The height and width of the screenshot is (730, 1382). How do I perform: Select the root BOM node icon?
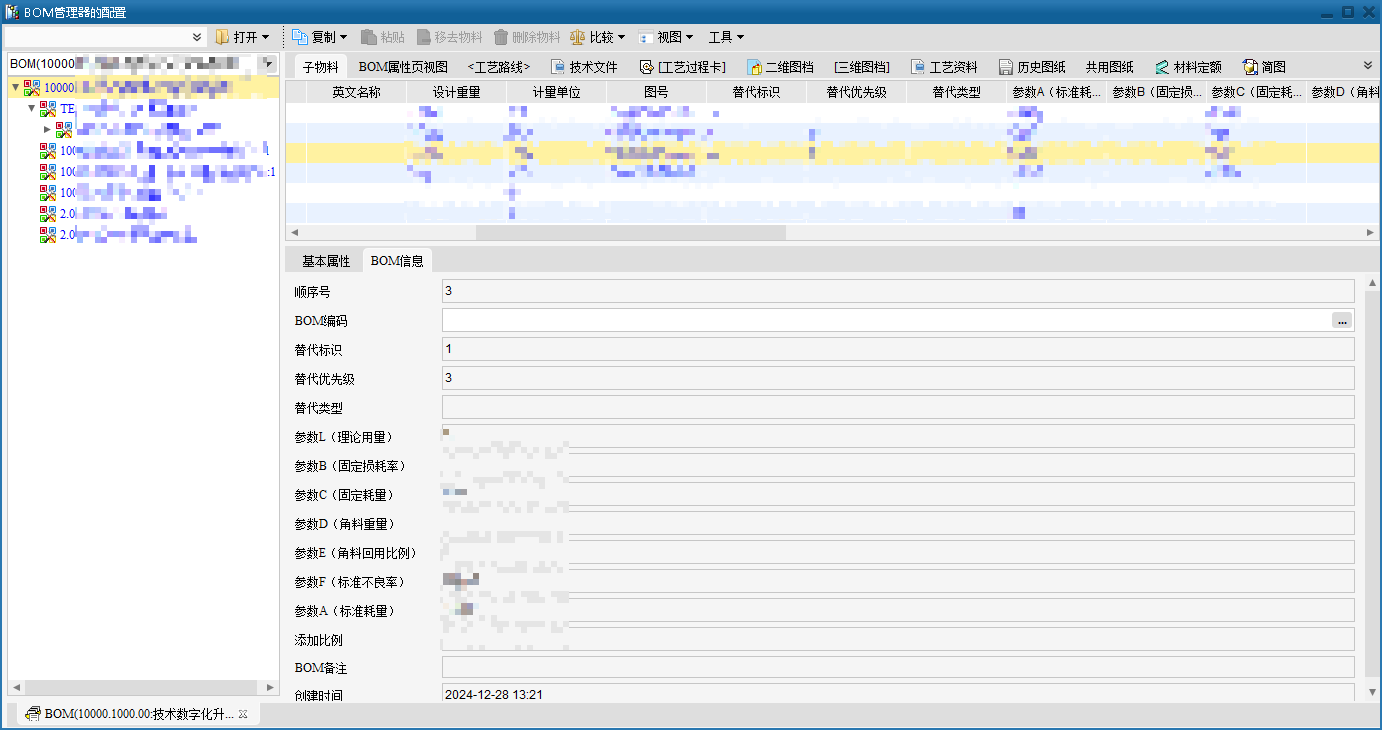(x=32, y=87)
